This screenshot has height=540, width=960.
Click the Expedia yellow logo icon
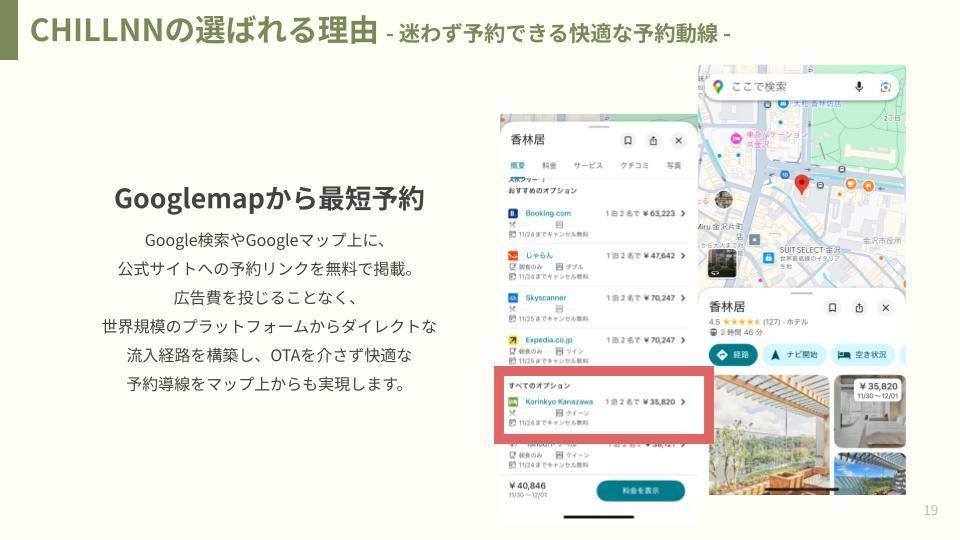click(x=513, y=340)
